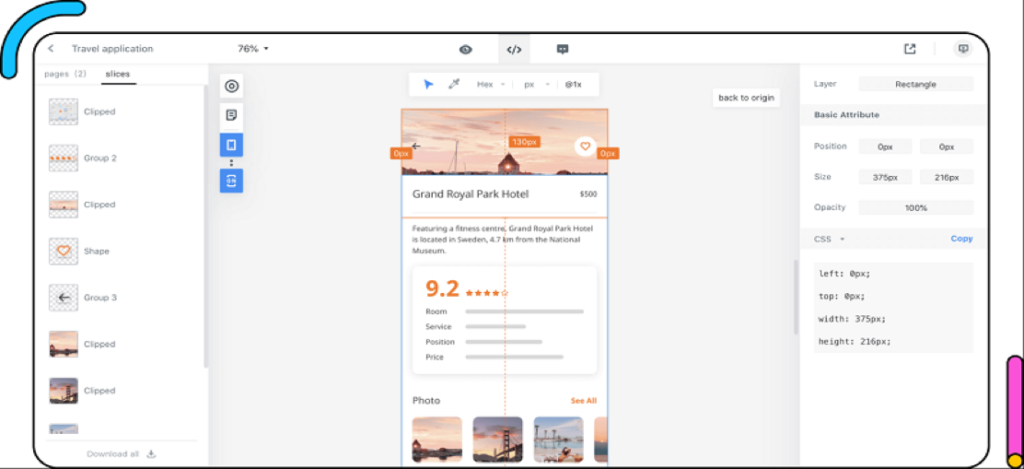This screenshot has width=1024, height=469.
Task: Select the arrow pointer tool
Action: pyautogui.click(x=429, y=85)
